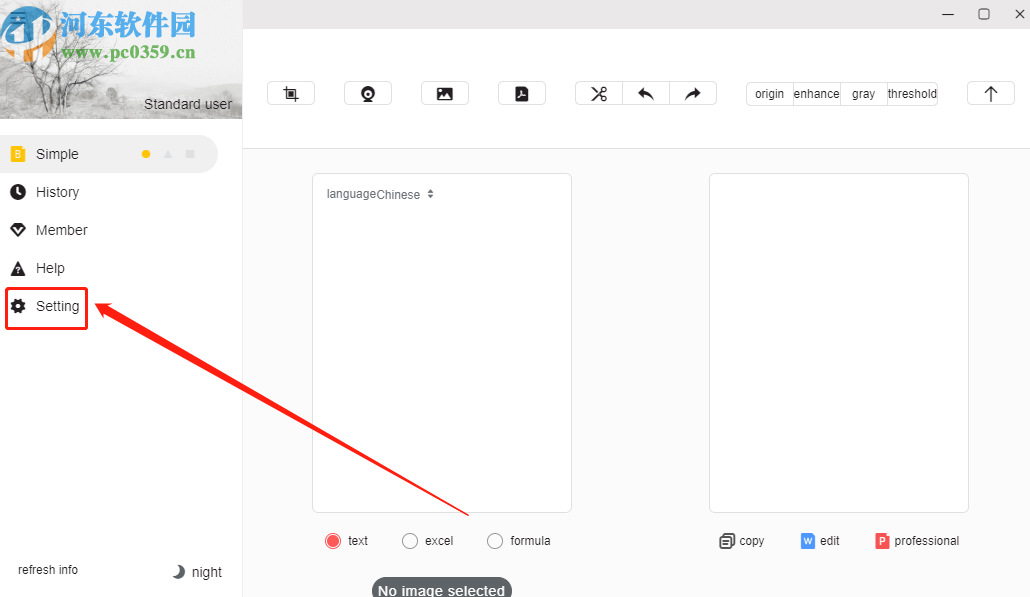Open an image file via picture icon
This screenshot has width=1030, height=597.
point(445,93)
